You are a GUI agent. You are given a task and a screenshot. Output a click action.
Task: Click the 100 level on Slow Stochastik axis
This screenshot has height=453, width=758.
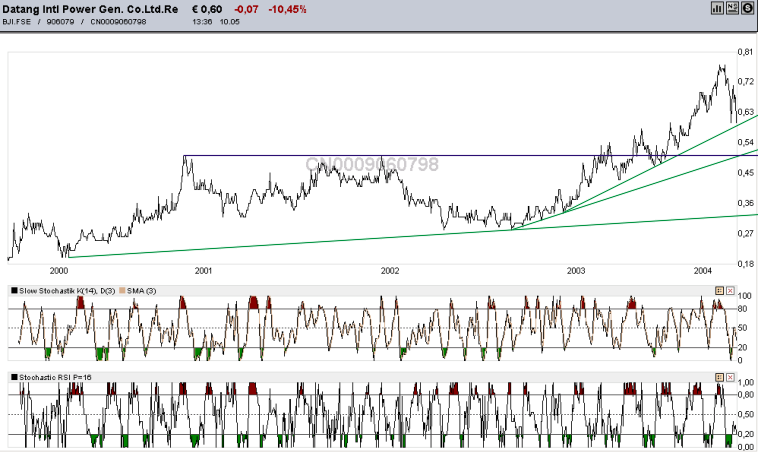pyautogui.click(x=744, y=296)
